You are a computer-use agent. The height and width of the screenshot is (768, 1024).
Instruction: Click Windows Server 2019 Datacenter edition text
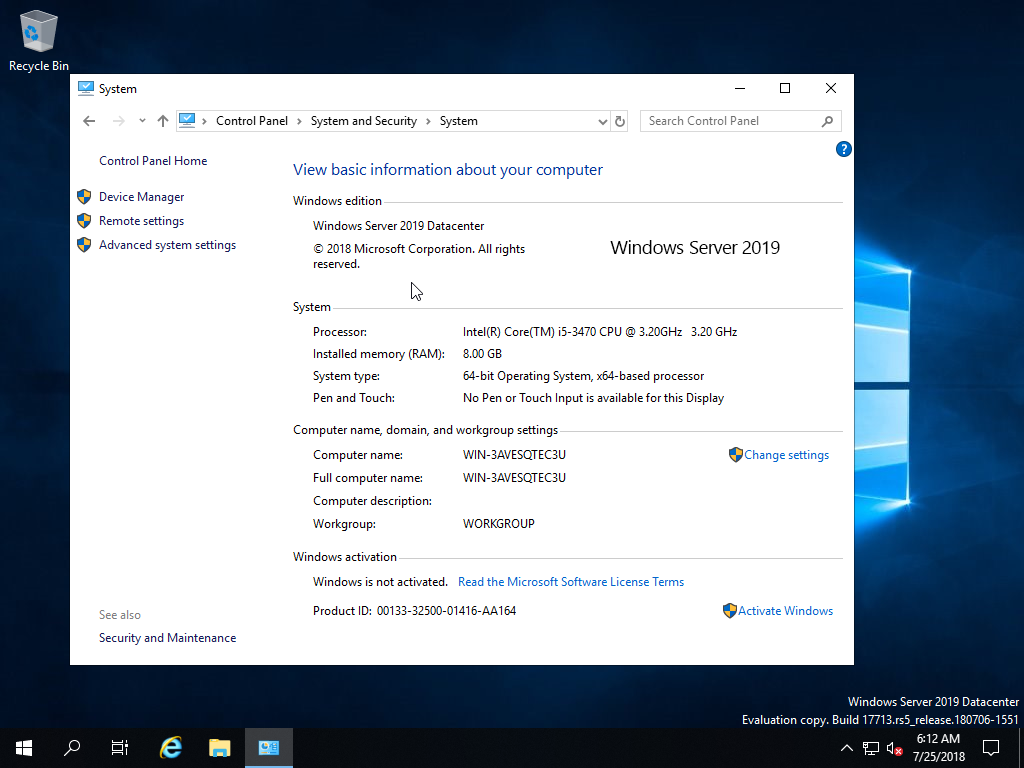point(398,226)
